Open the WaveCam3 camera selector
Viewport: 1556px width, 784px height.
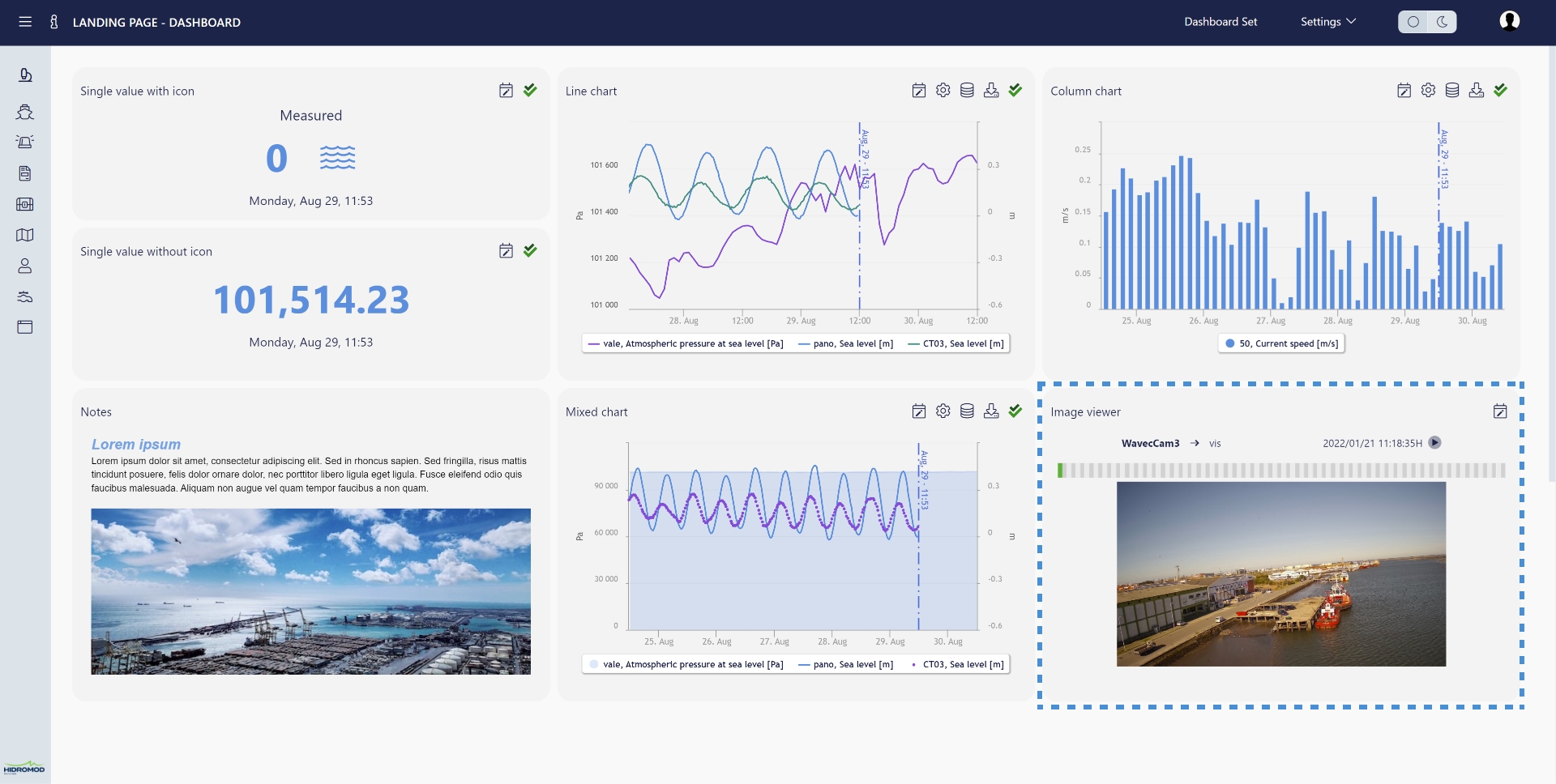click(1150, 444)
